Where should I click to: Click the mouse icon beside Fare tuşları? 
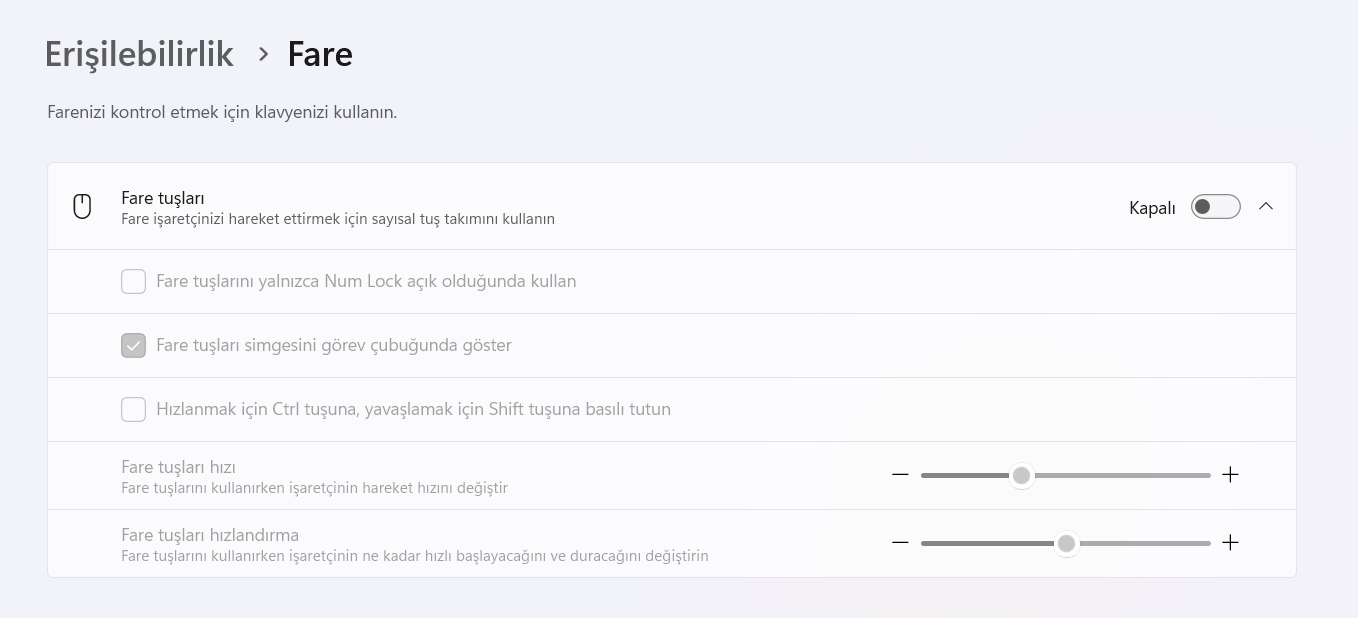83,207
